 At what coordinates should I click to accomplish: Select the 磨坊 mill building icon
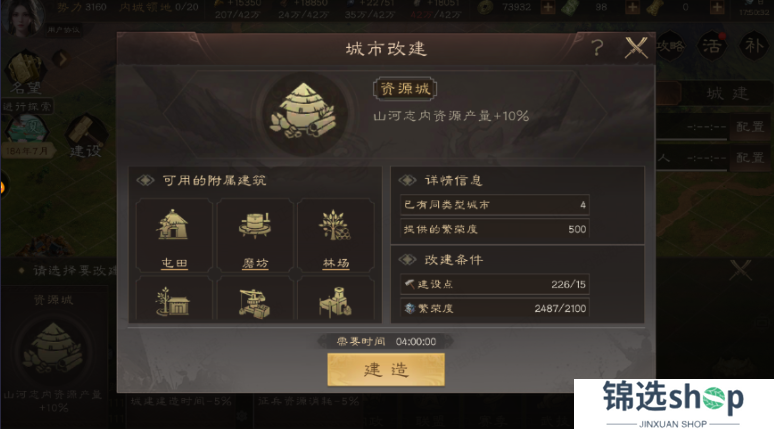coord(255,235)
